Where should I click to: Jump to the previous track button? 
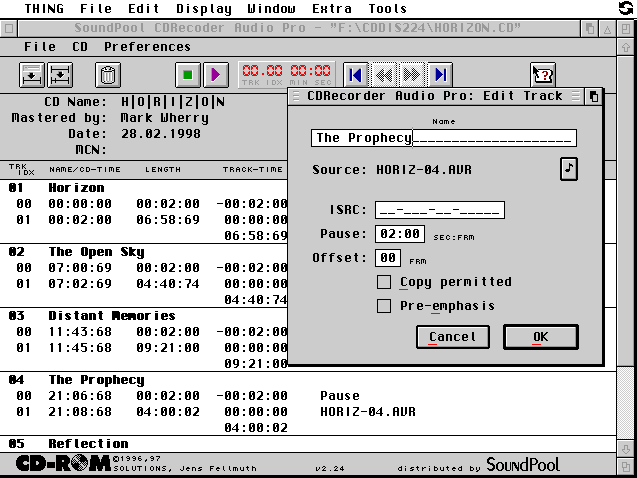tap(355, 75)
